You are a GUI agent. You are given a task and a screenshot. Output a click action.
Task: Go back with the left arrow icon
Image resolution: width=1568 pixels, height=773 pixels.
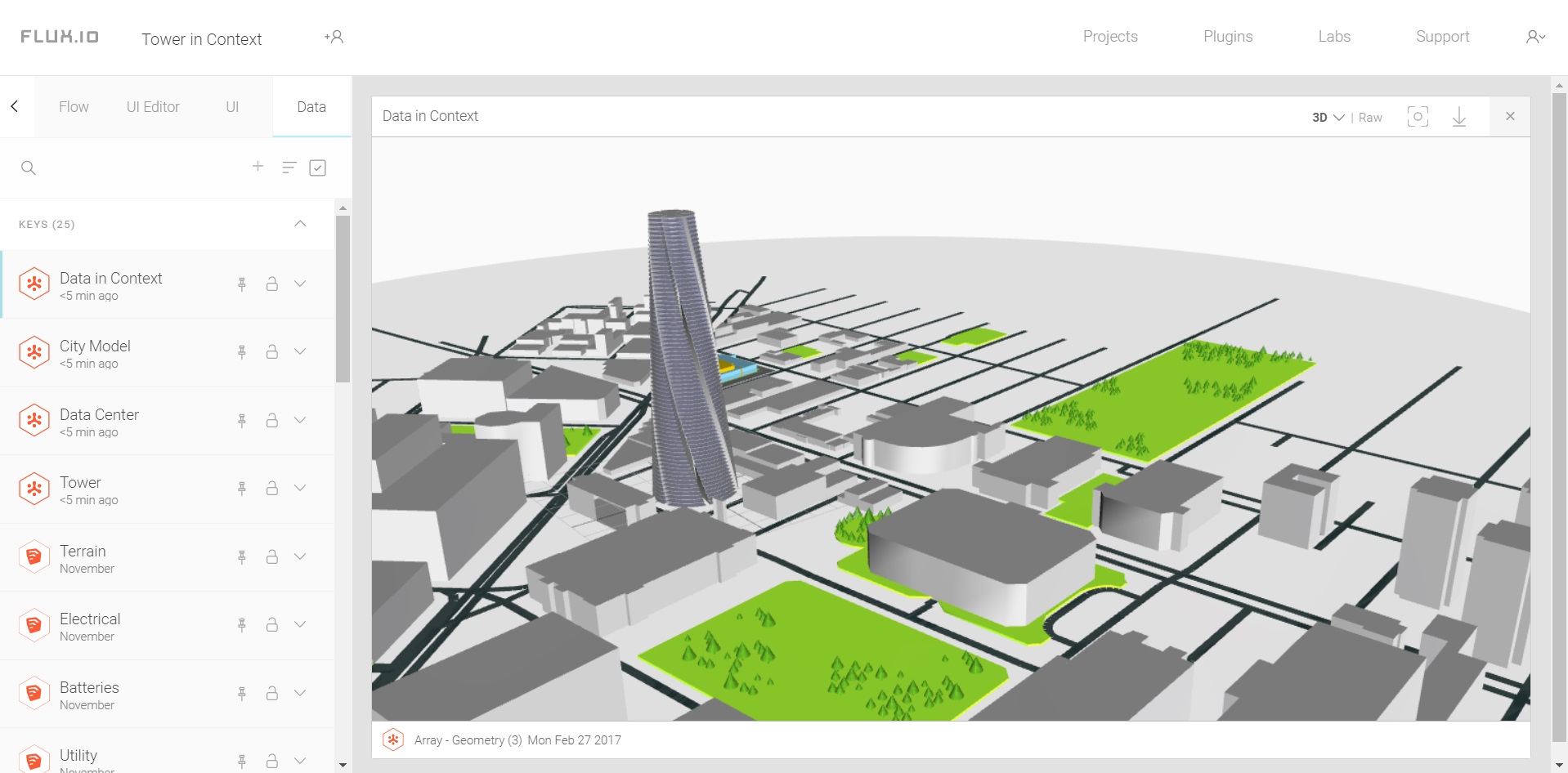point(15,106)
